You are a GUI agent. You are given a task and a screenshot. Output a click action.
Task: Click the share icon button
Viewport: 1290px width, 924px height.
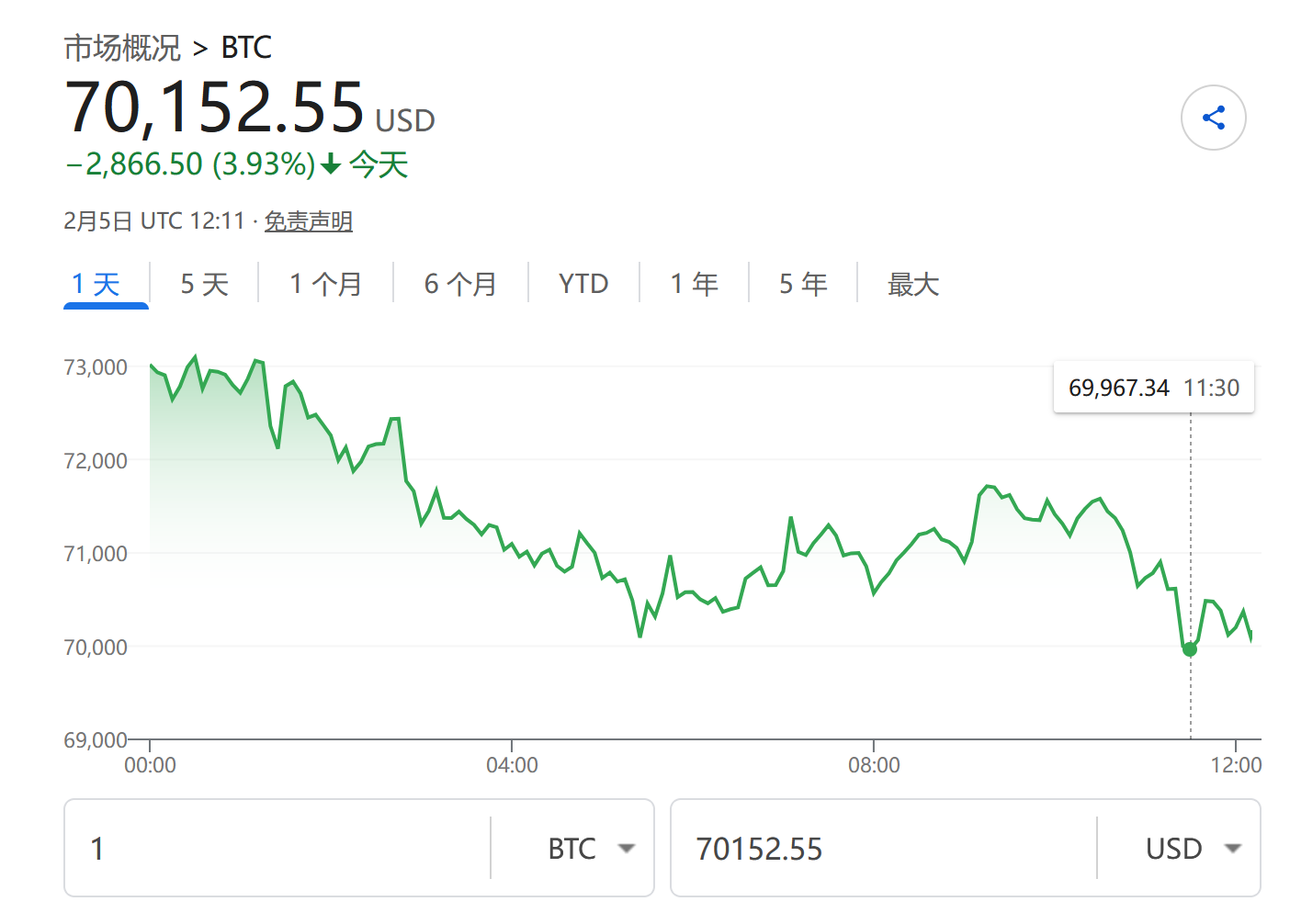click(1213, 118)
